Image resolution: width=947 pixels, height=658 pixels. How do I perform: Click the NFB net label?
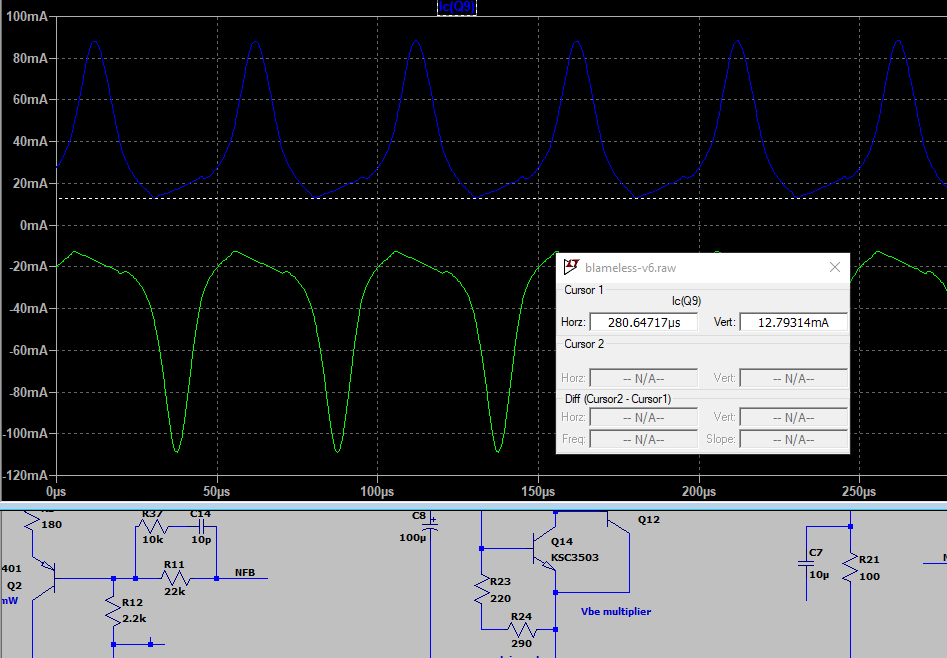pyautogui.click(x=245, y=572)
